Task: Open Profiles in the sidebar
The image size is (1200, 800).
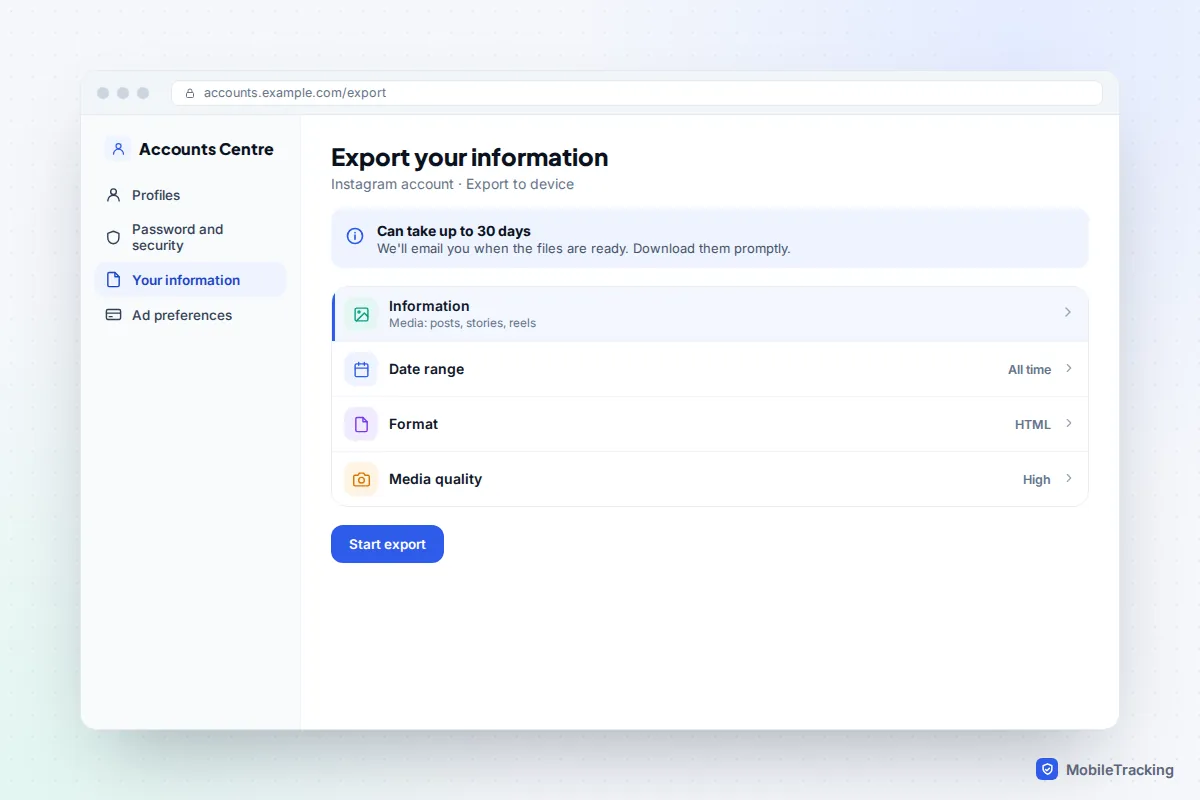Action: click(190, 195)
